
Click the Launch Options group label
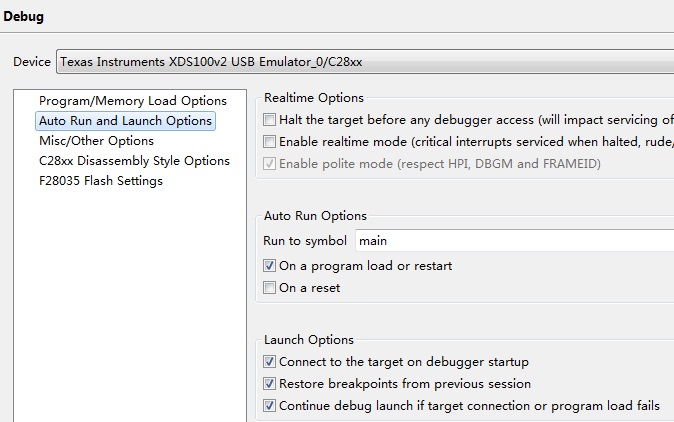coord(309,340)
